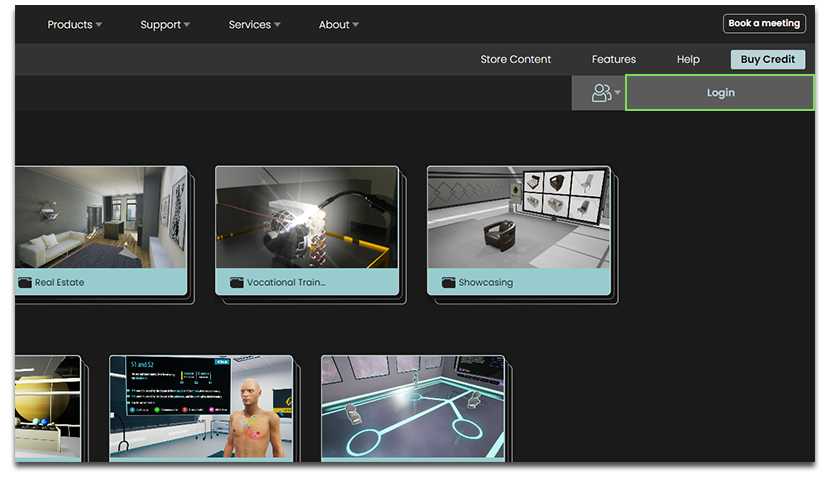Open the Showcasing furniture room thumbnail
Image resolution: width=830 pixels, height=481 pixels.
[x=519, y=217]
